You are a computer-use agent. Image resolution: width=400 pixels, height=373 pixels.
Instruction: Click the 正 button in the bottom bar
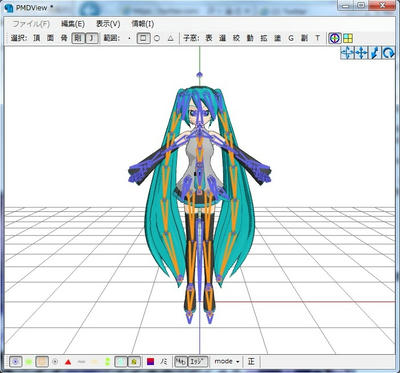(x=251, y=362)
